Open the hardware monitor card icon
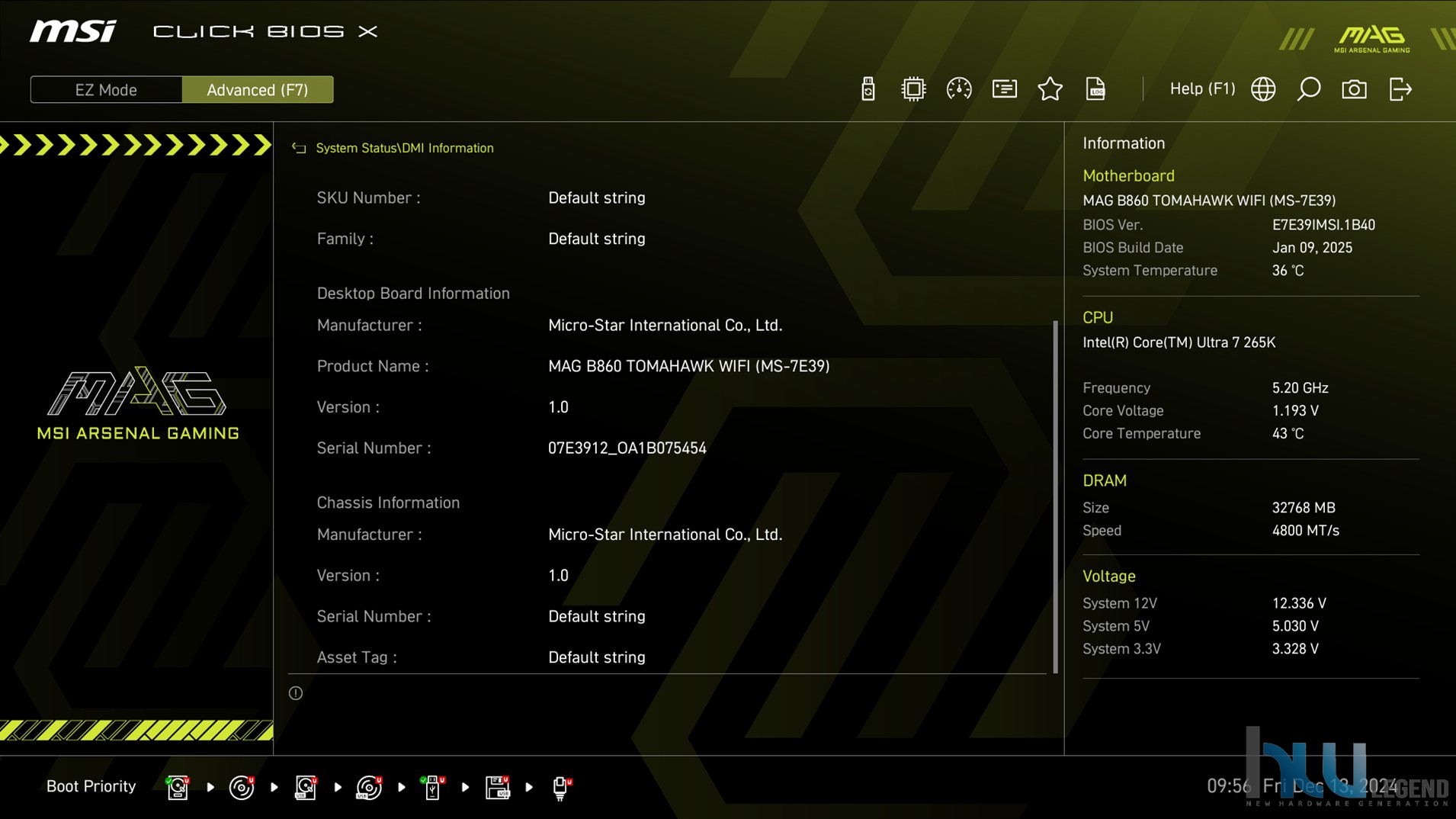 coord(1004,89)
